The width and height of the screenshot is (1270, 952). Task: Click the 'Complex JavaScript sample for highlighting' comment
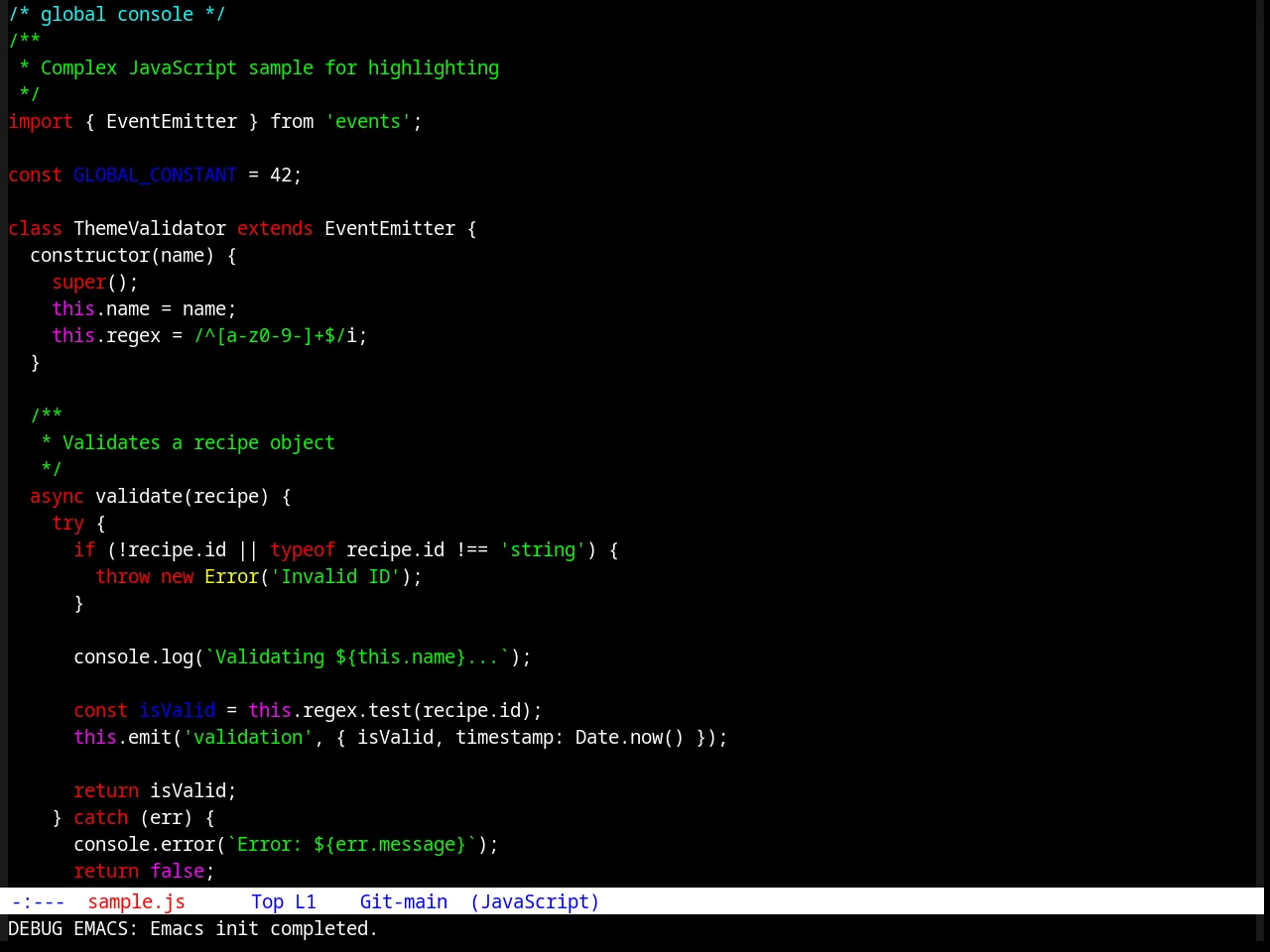[270, 67]
